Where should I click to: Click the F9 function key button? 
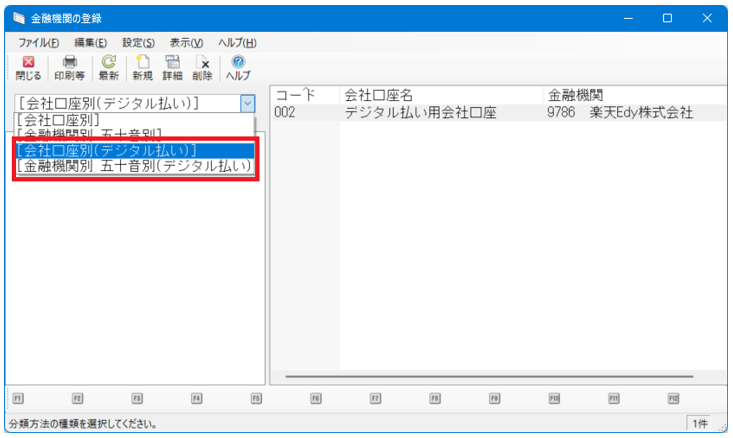[x=495, y=399]
